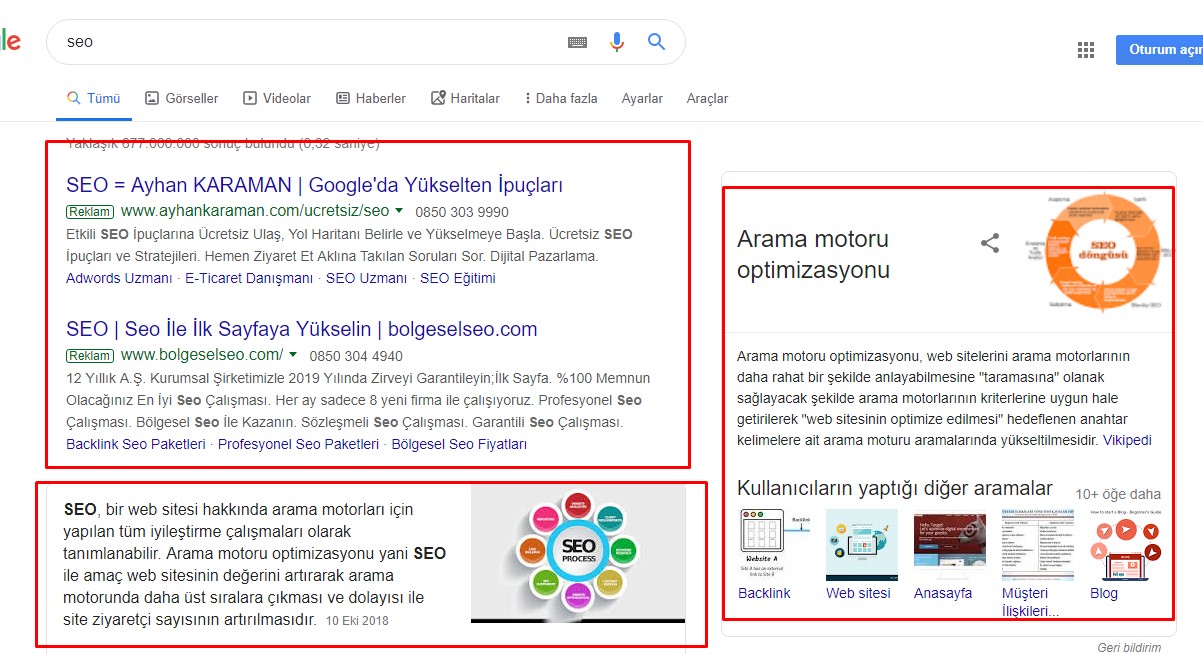Open the Haberler news tab

(x=371, y=98)
